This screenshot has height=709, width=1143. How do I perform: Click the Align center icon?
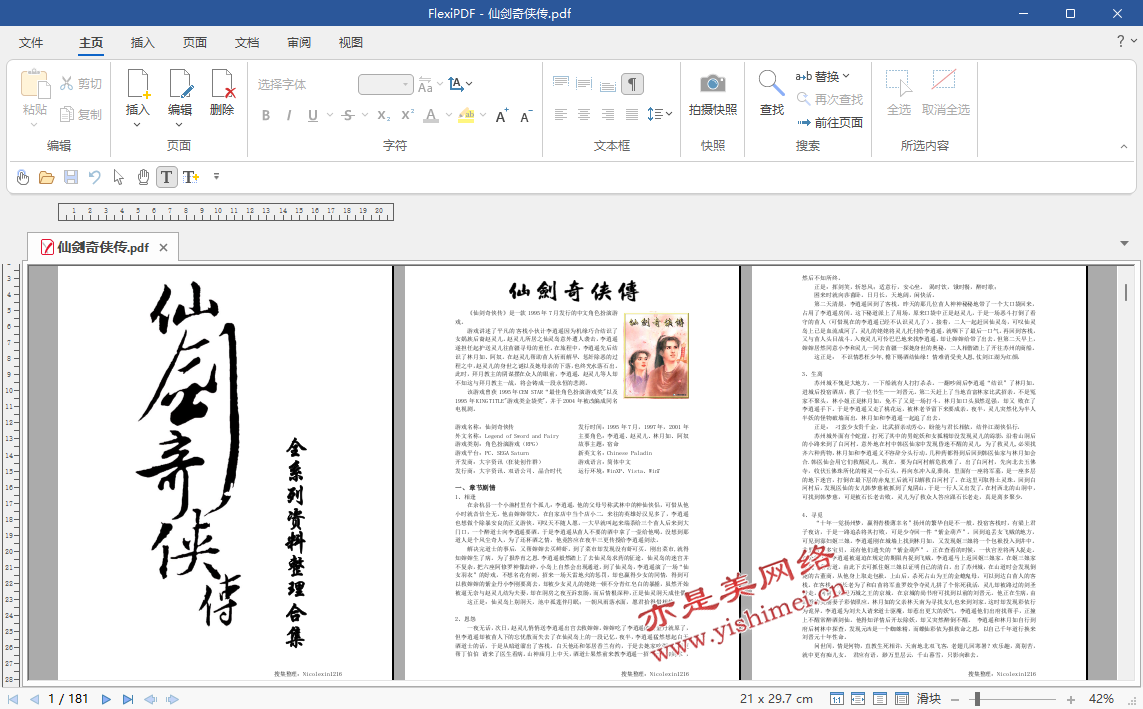click(584, 114)
